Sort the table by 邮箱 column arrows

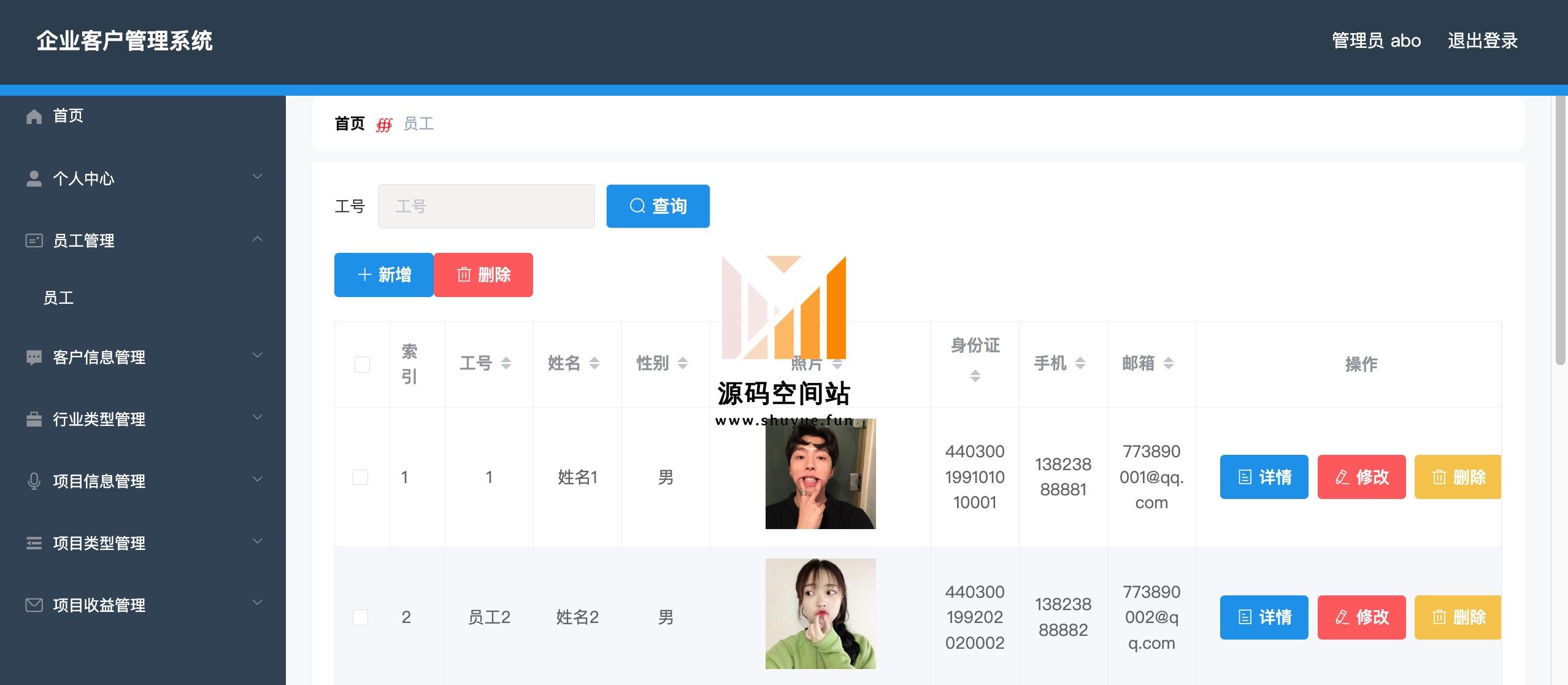[1169, 363]
